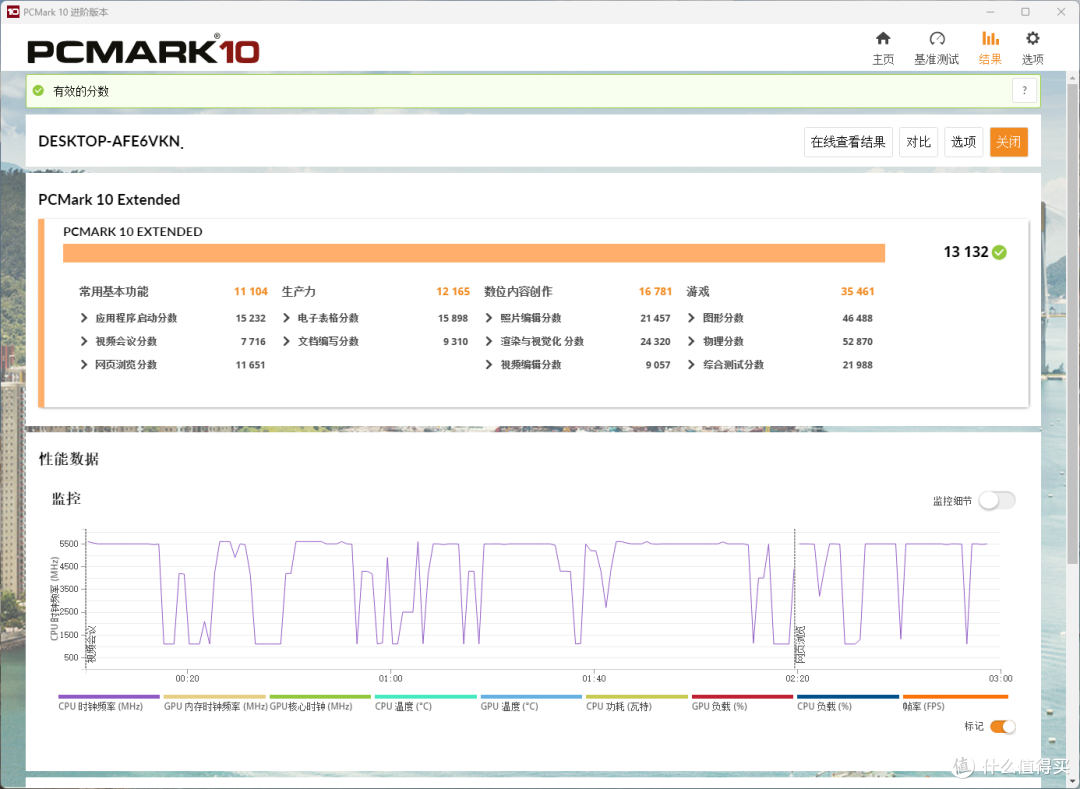The width and height of the screenshot is (1080, 789).
Task: Expand 综合测试分数 row
Action: [x=692, y=365]
